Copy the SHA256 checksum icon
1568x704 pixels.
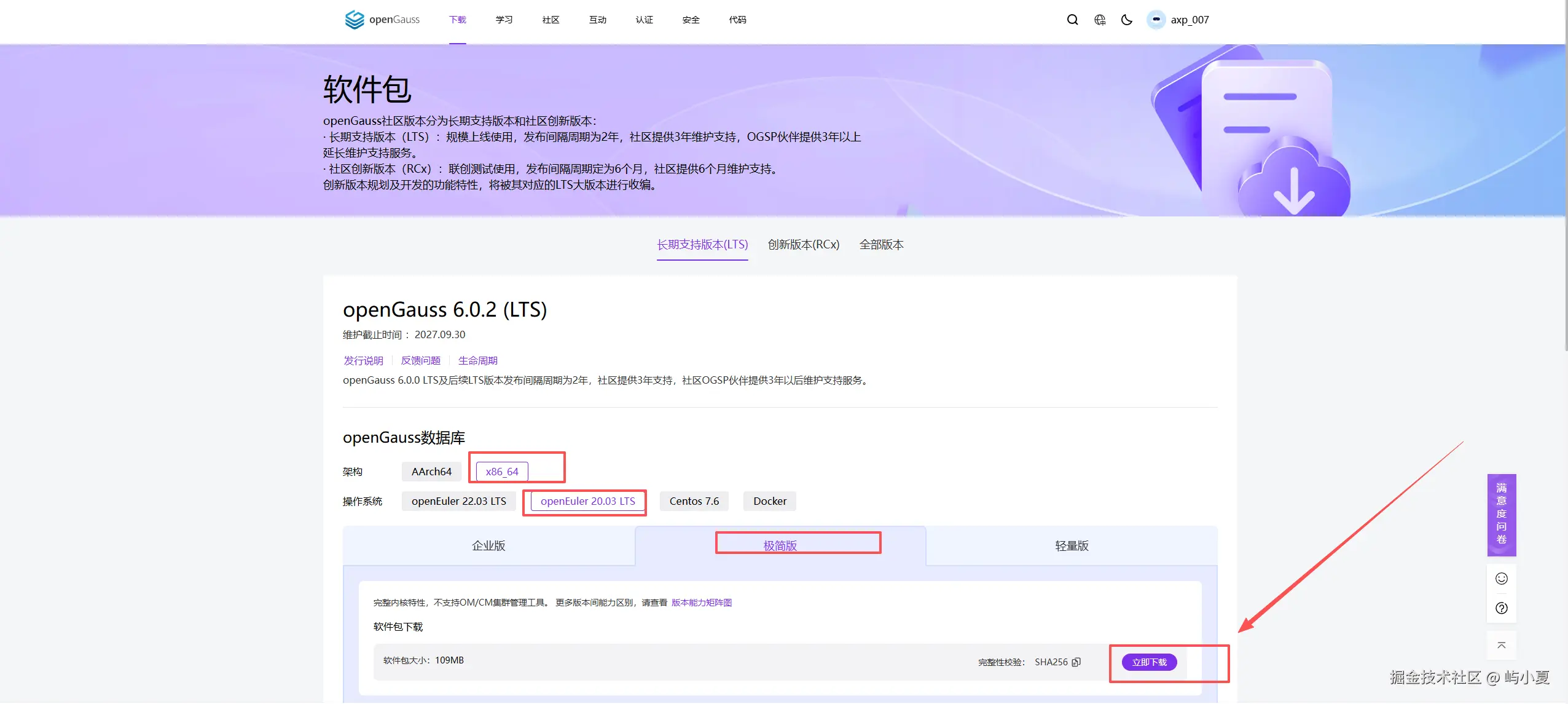[1076, 662]
